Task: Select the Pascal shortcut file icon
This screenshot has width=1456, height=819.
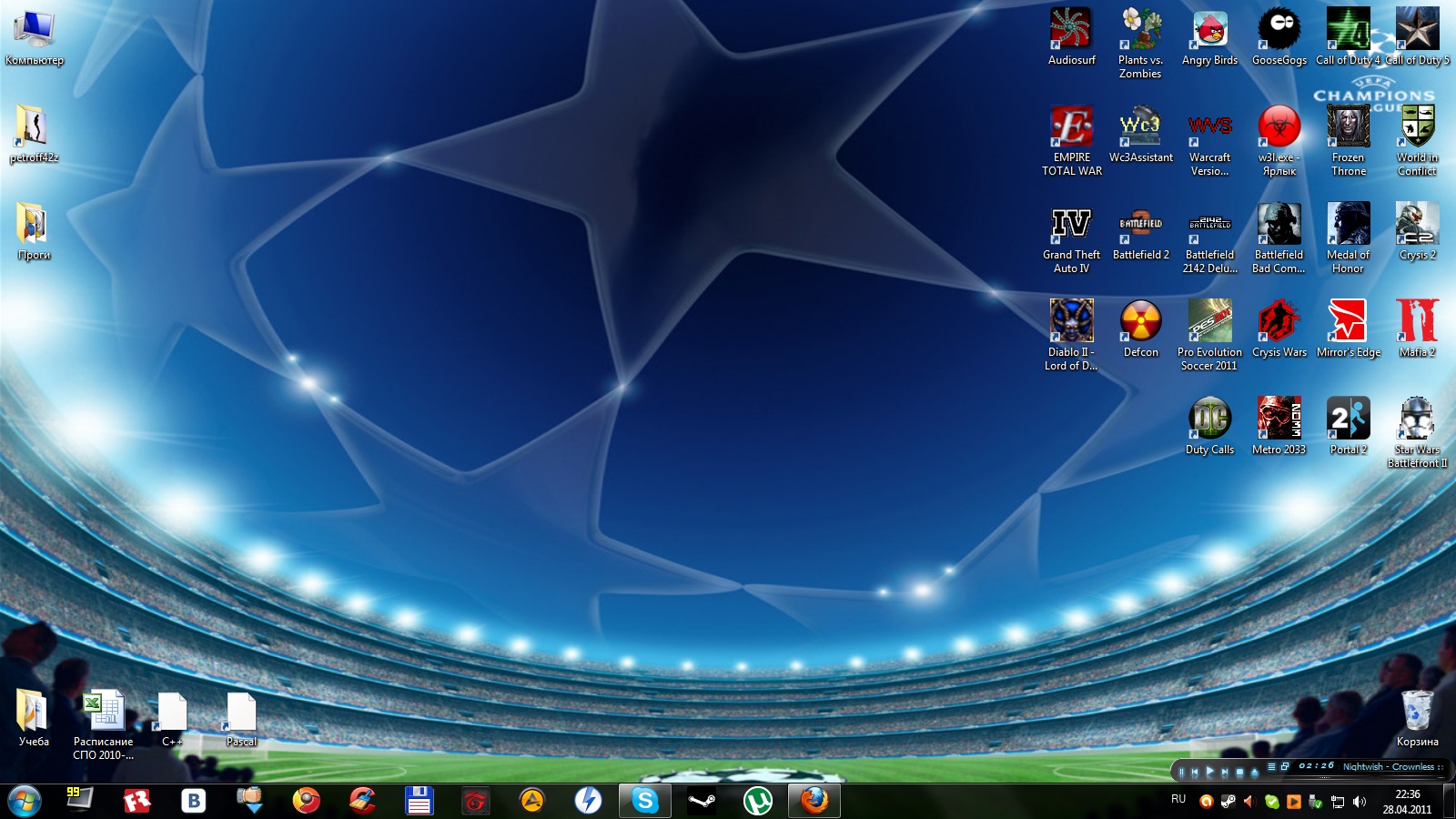Action: coord(241,718)
